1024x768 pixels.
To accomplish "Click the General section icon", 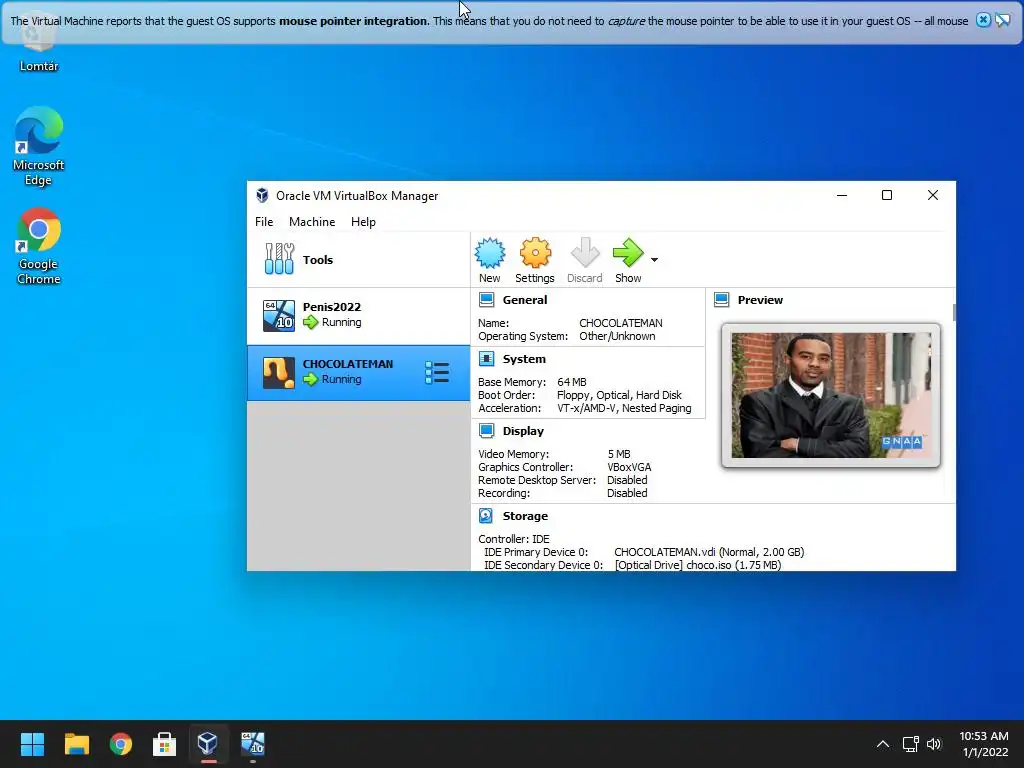I will 487,300.
